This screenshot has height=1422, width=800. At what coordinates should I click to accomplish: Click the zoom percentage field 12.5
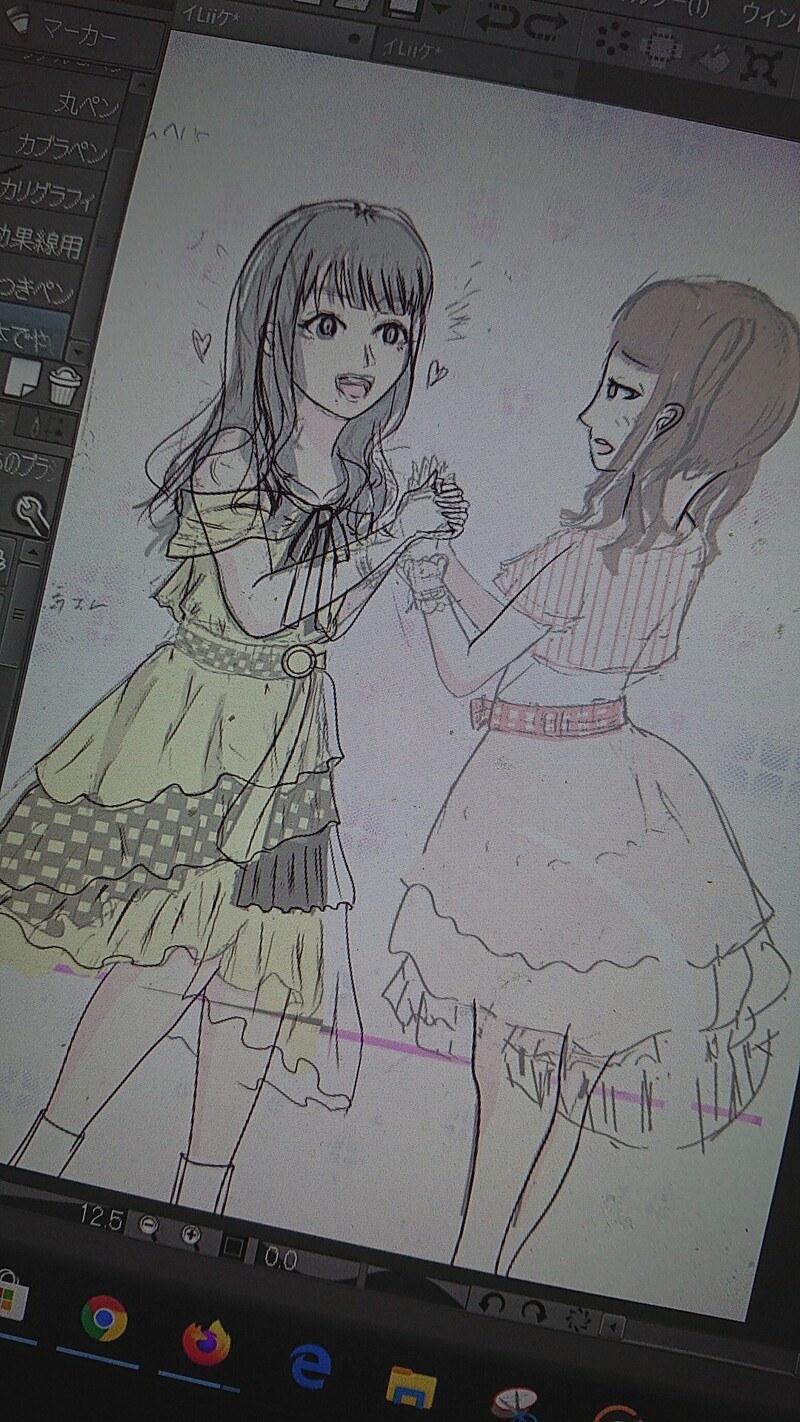click(100, 1219)
